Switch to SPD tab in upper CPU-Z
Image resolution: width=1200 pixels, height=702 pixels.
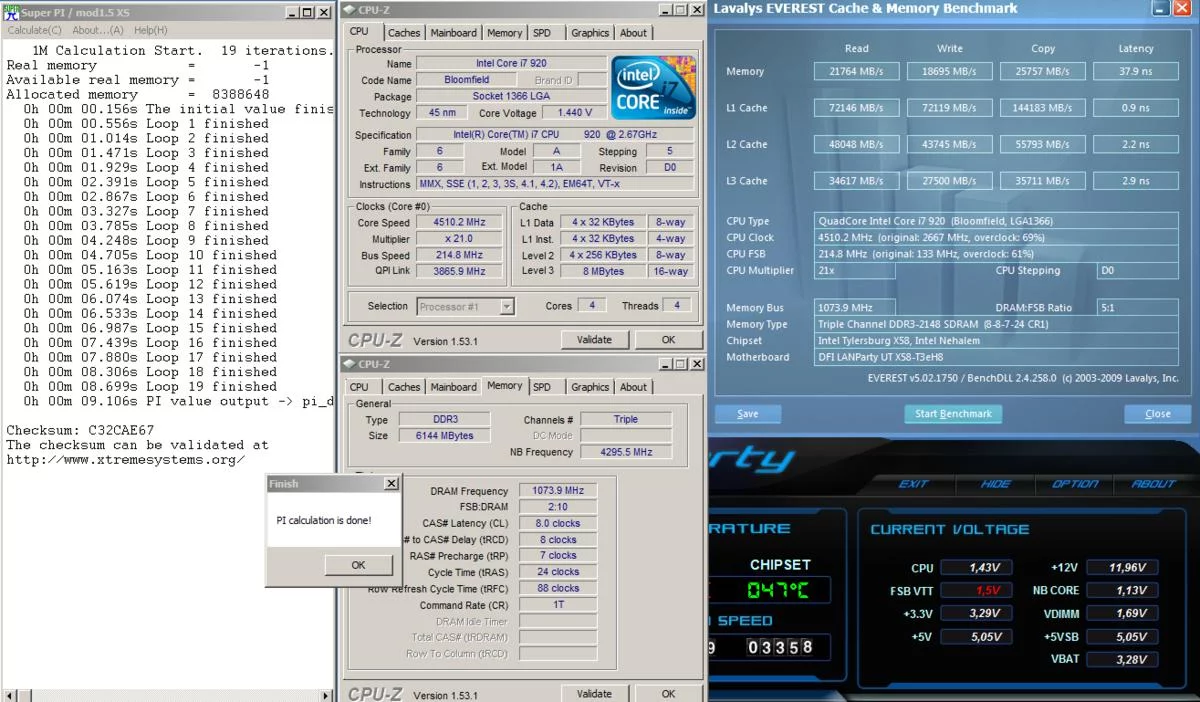pos(541,32)
